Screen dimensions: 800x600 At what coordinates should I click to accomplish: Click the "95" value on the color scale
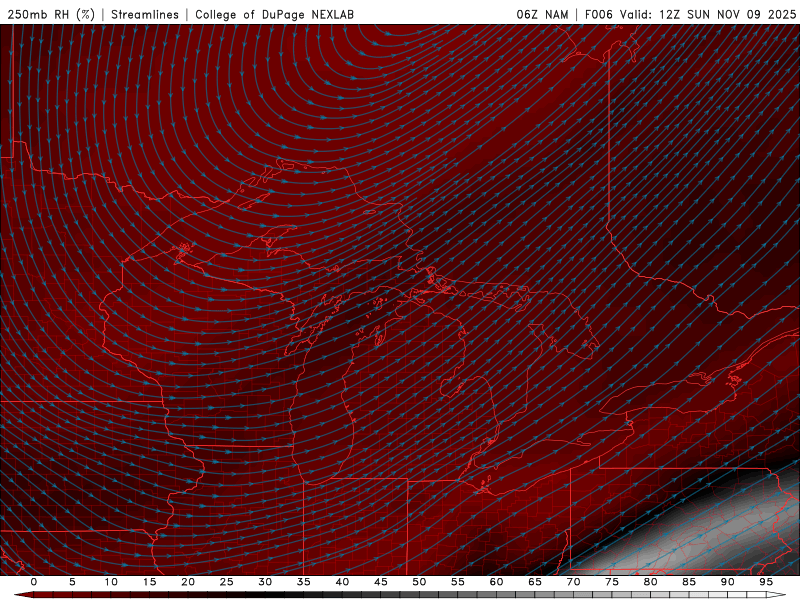(x=766, y=582)
